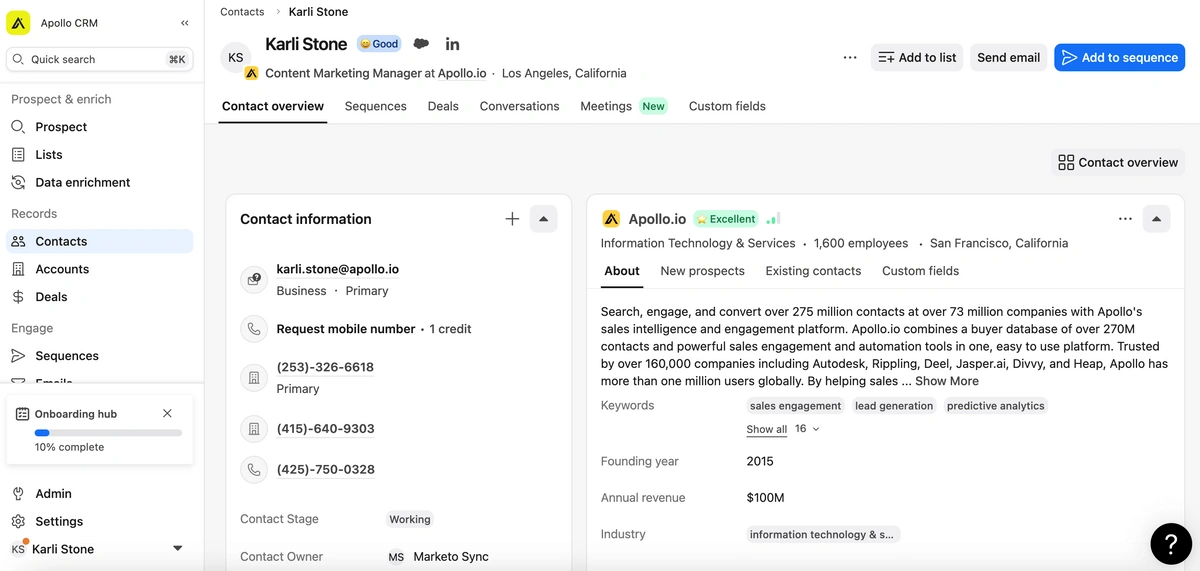Click the Accounts building icon
Screen dimensions: 1200x571
pyautogui.click(x=18, y=269)
